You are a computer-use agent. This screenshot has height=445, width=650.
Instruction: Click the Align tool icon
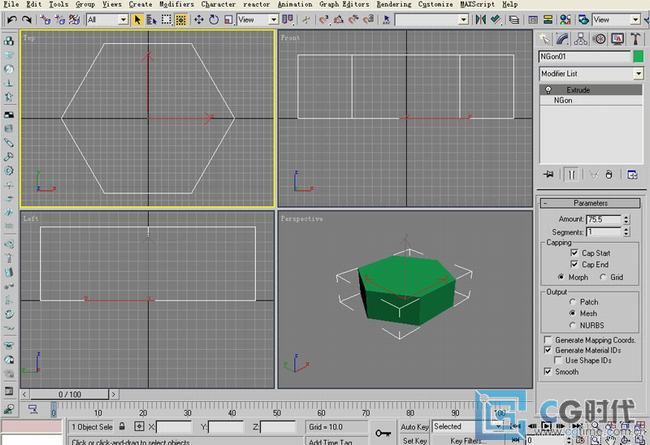(x=495, y=19)
